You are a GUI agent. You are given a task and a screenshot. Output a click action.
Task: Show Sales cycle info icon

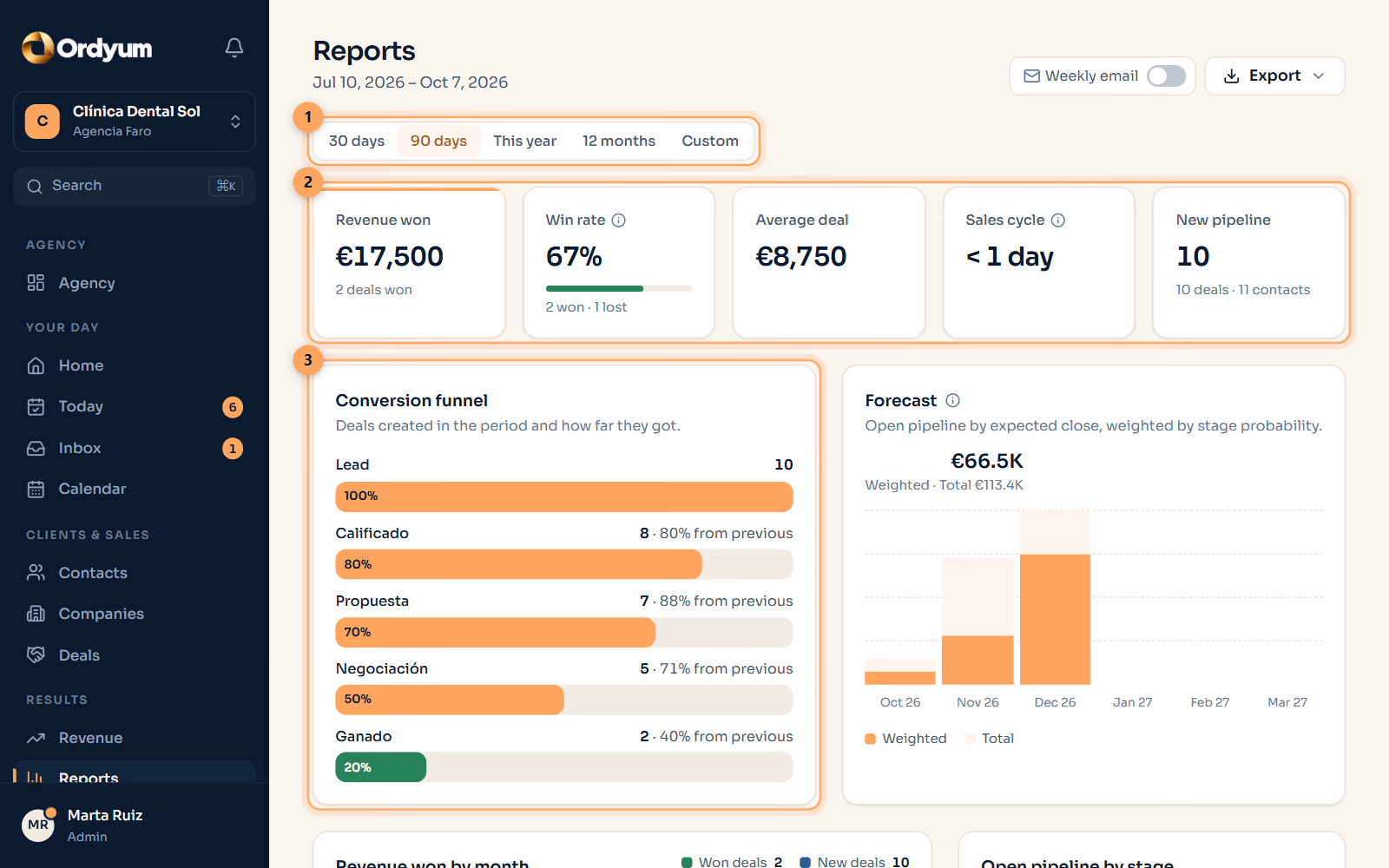[1057, 220]
